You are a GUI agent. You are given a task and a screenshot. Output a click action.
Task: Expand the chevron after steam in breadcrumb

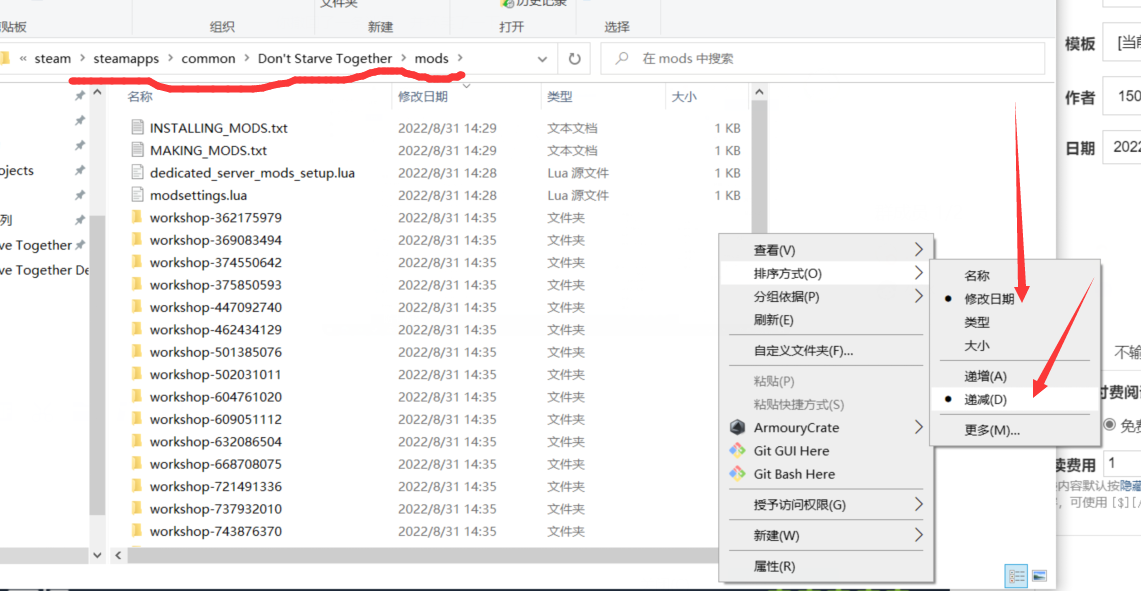[x=82, y=59]
